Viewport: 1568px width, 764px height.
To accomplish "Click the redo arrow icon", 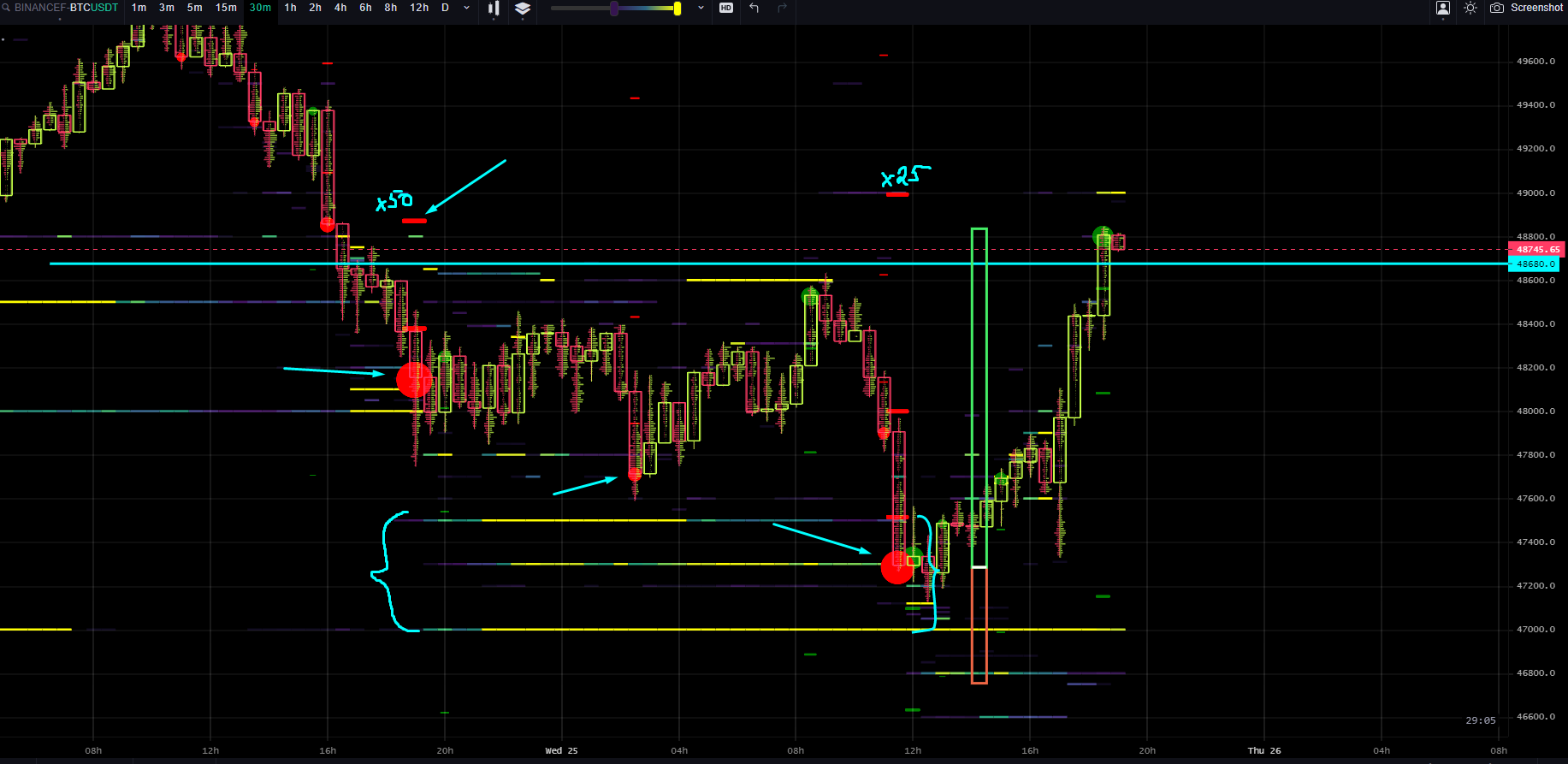I will (782, 8).
